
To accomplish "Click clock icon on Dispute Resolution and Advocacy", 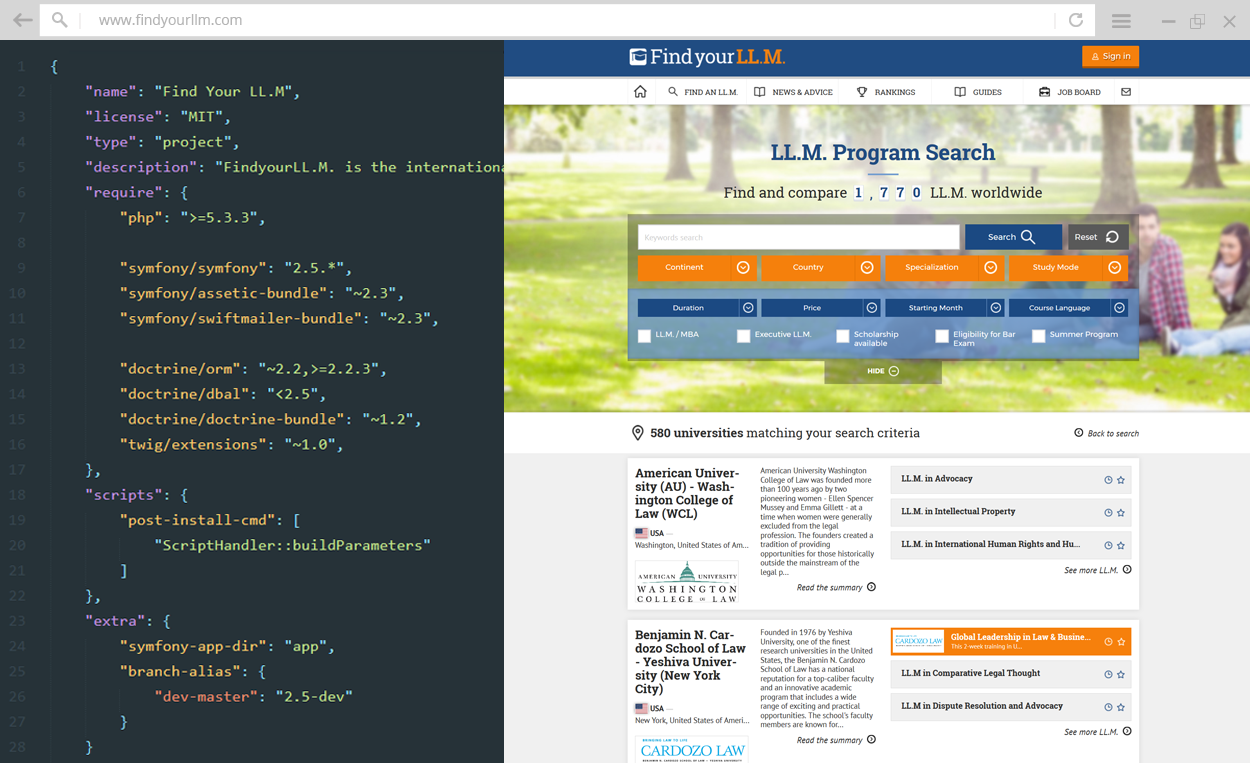I will 1108,708.
